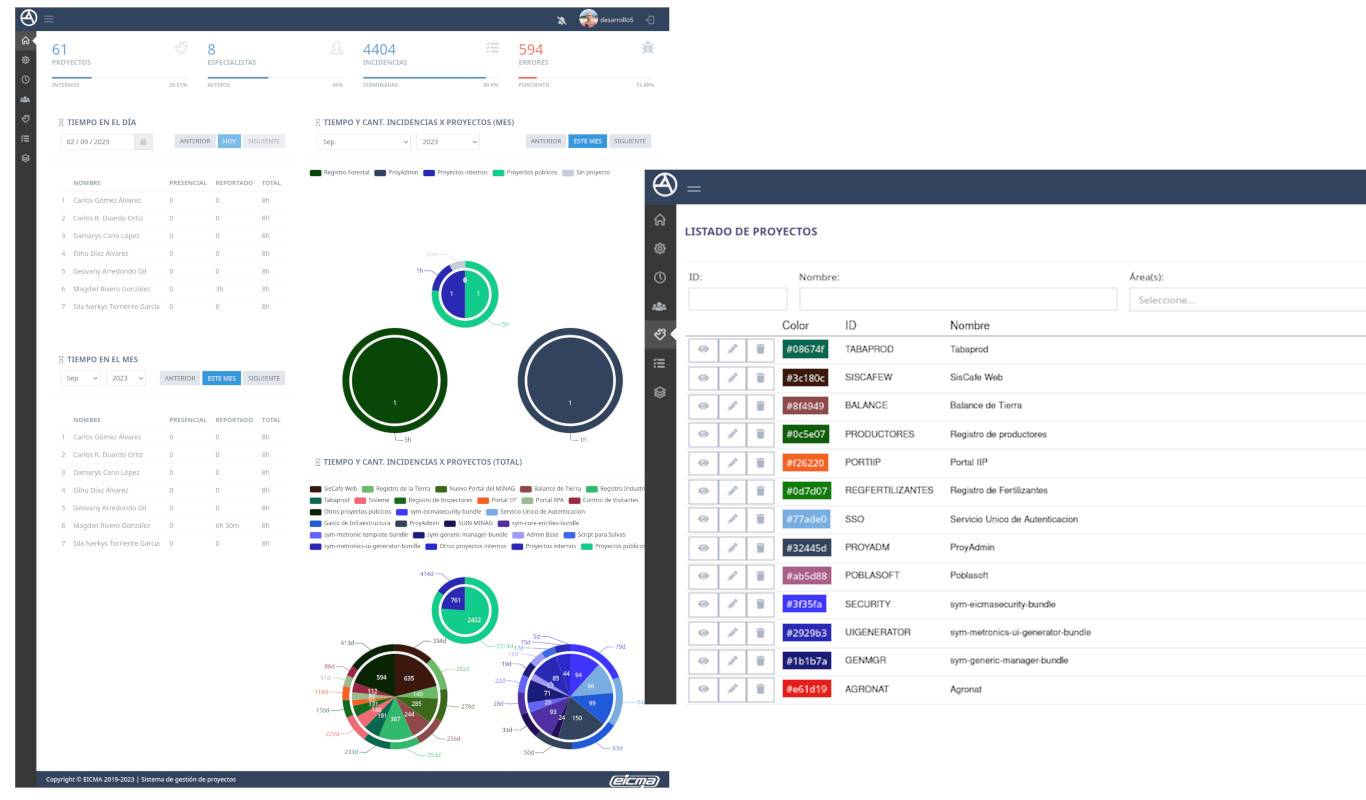Click the muted notifications bell icon
The width and height of the screenshot is (1366, 800).
(562, 20)
